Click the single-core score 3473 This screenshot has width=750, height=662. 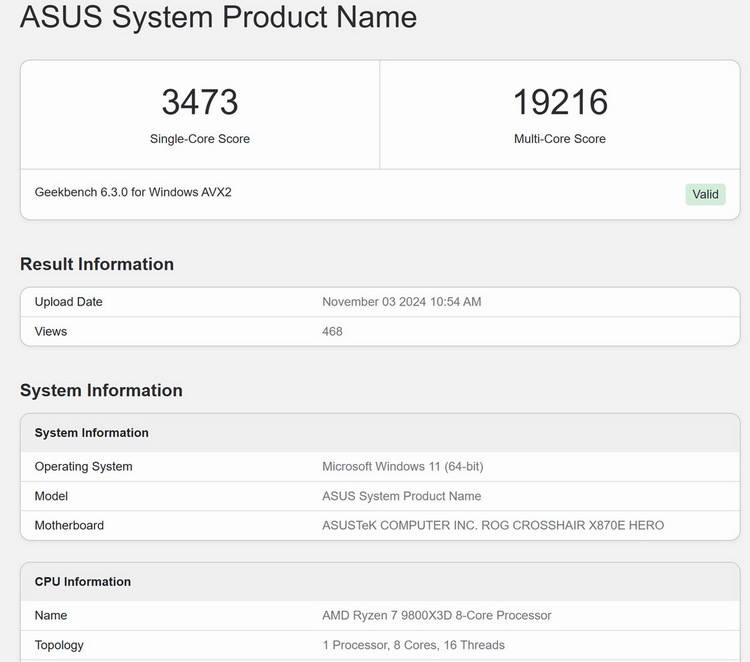click(x=200, y=102)
